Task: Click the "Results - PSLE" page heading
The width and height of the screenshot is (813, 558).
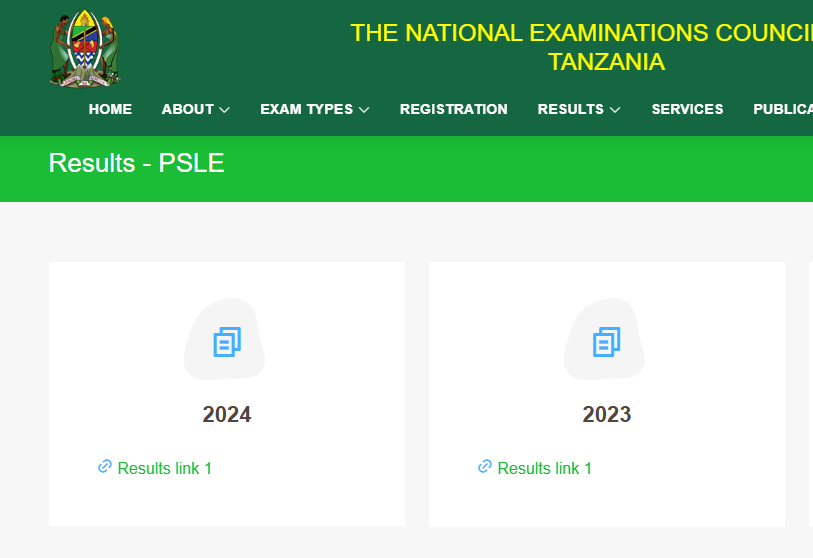Action: [136, 163]
